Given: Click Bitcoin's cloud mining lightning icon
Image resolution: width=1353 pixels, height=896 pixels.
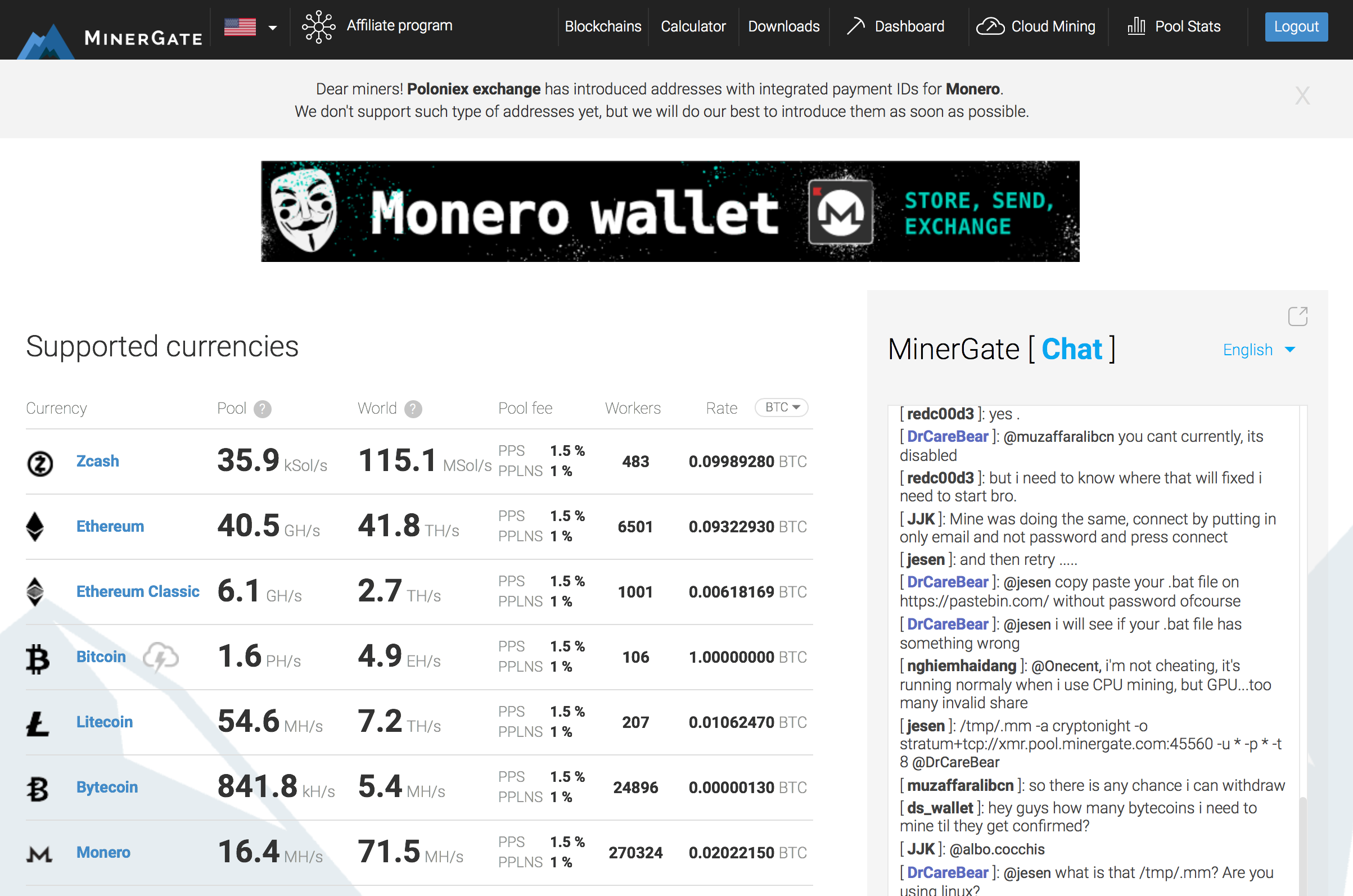Looking at the screenshot, I should point(161,657).
